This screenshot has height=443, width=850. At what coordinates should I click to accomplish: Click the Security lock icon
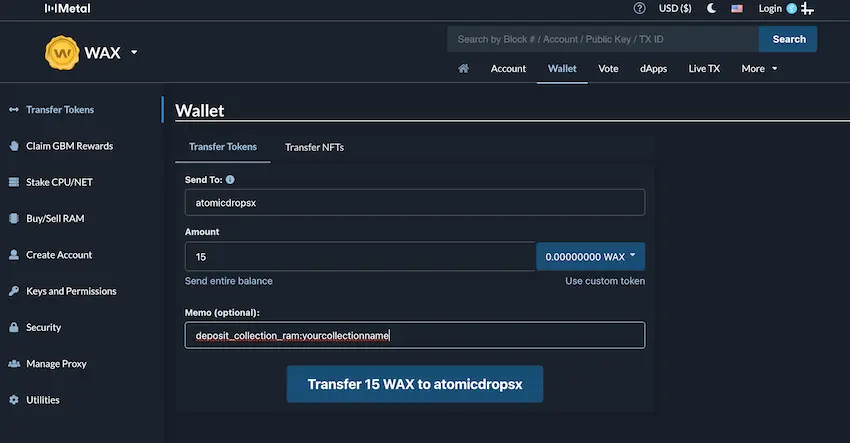(x=14, y=328)
